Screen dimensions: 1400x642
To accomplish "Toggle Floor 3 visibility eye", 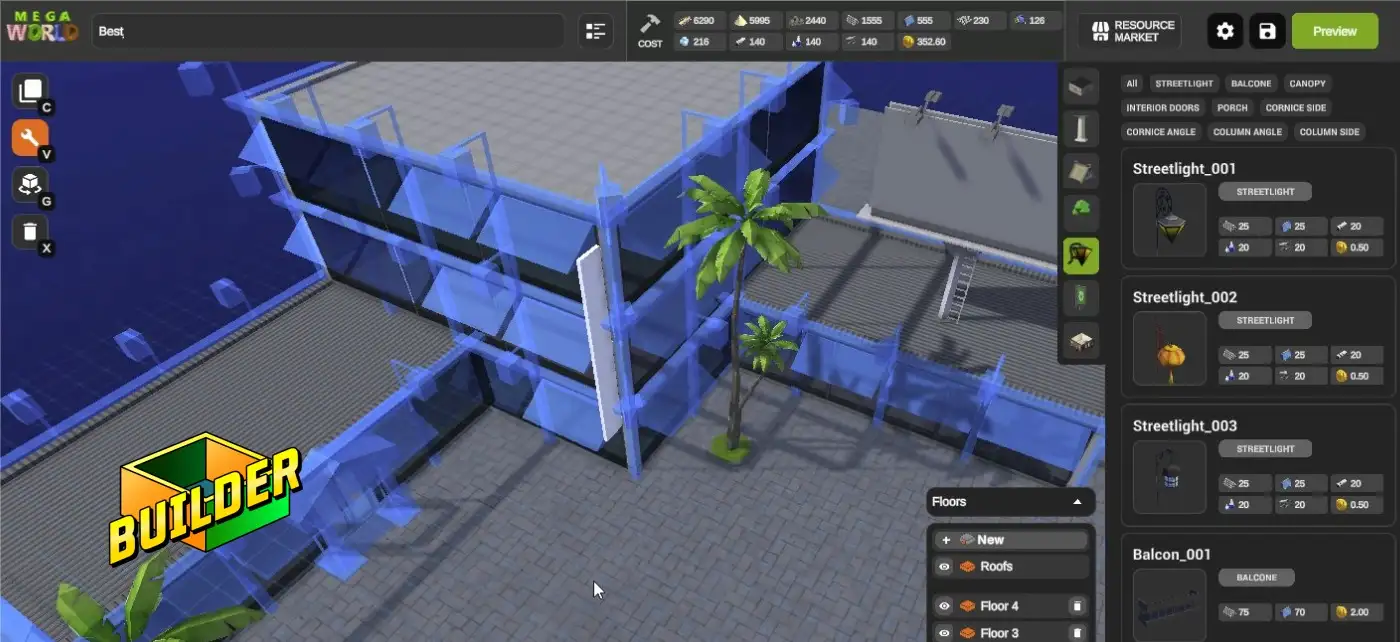I will click(x=944, y=633).
